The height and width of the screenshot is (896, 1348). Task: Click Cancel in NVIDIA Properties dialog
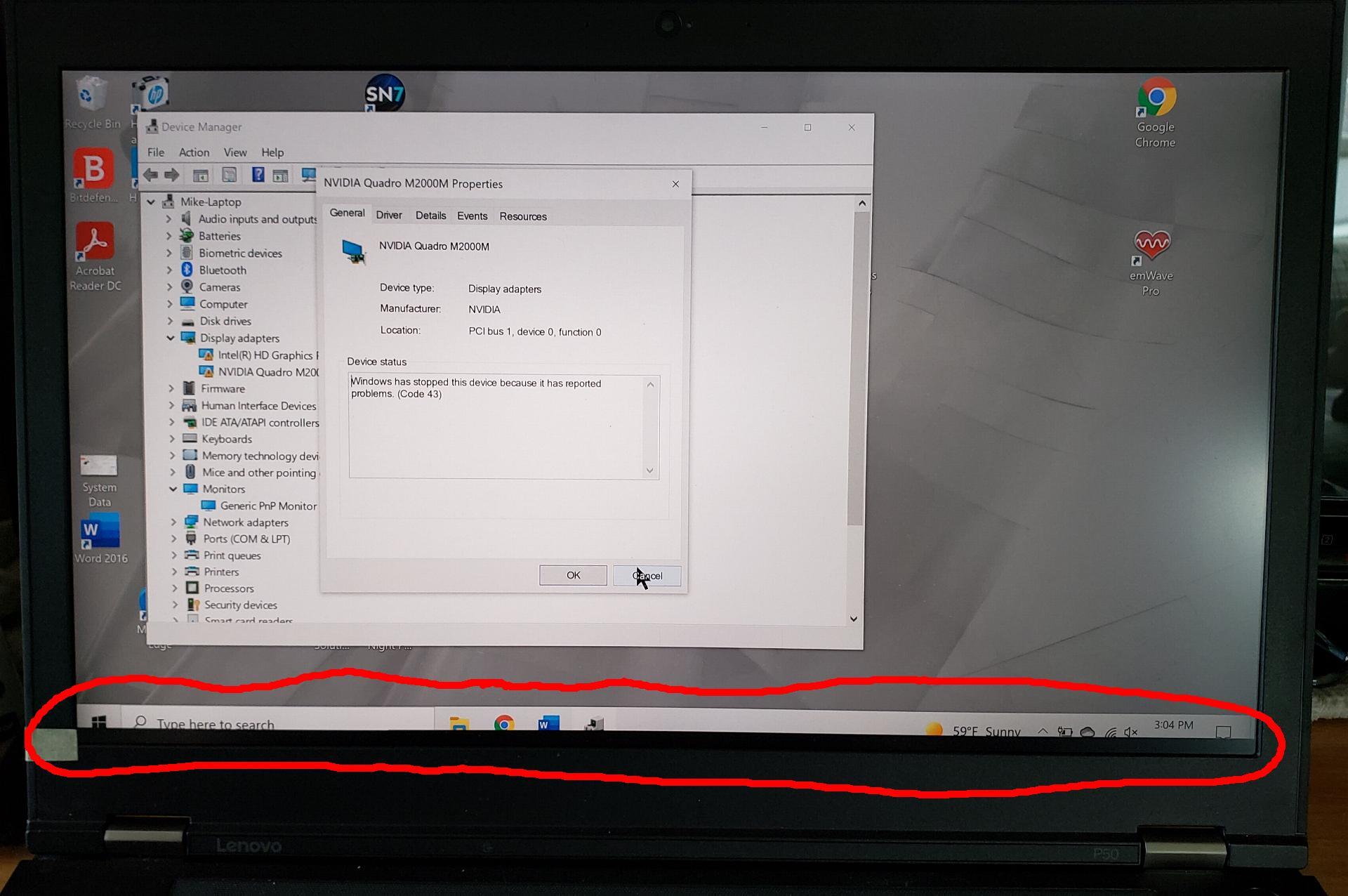coord(647,576)
